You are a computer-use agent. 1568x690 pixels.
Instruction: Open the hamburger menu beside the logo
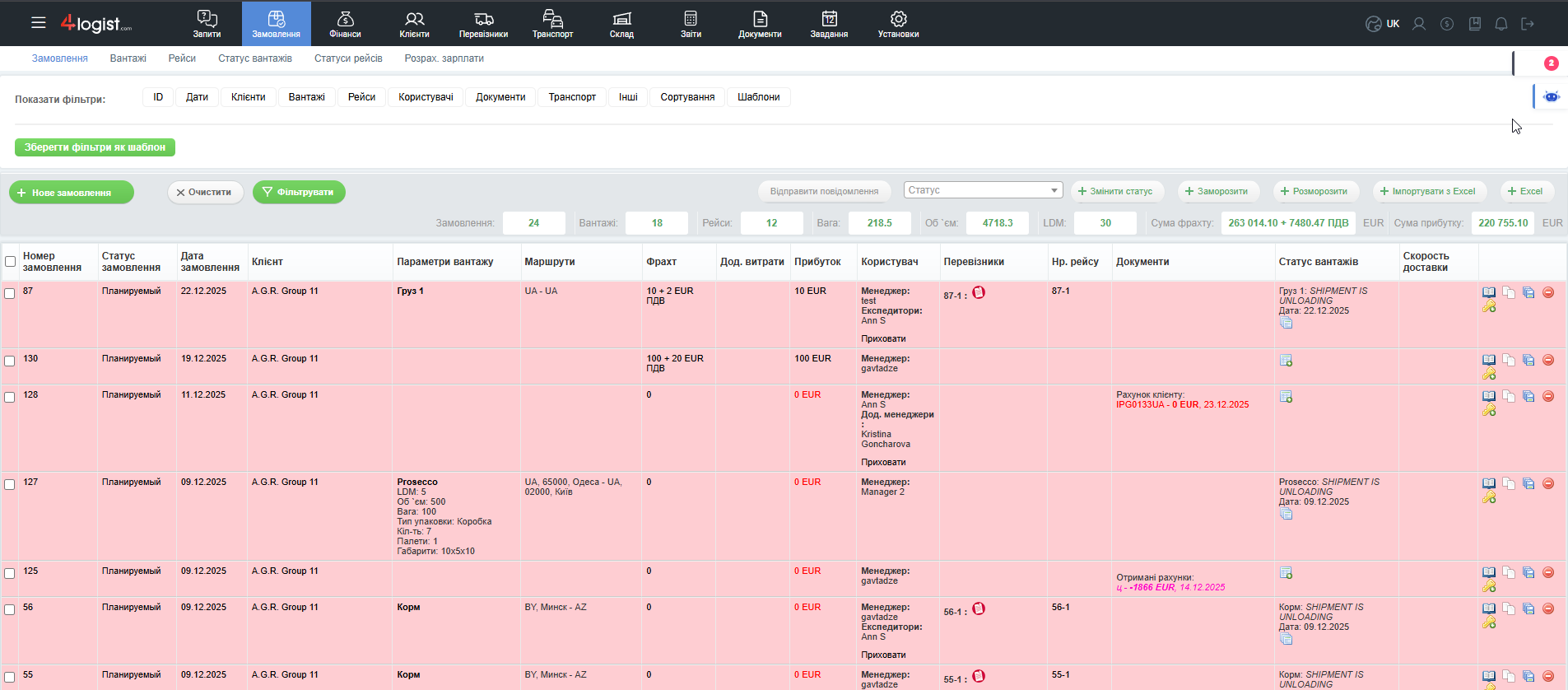(x=39, y=23)
